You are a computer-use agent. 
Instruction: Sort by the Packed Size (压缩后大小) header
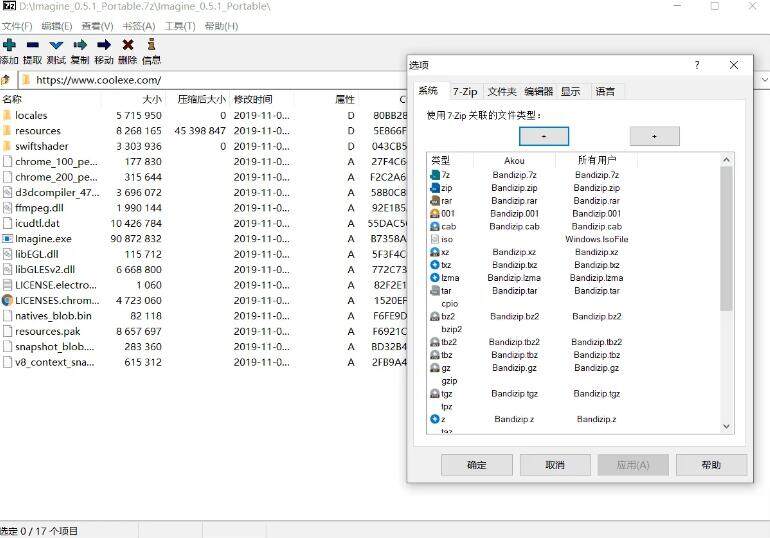(x=197, y=99)
